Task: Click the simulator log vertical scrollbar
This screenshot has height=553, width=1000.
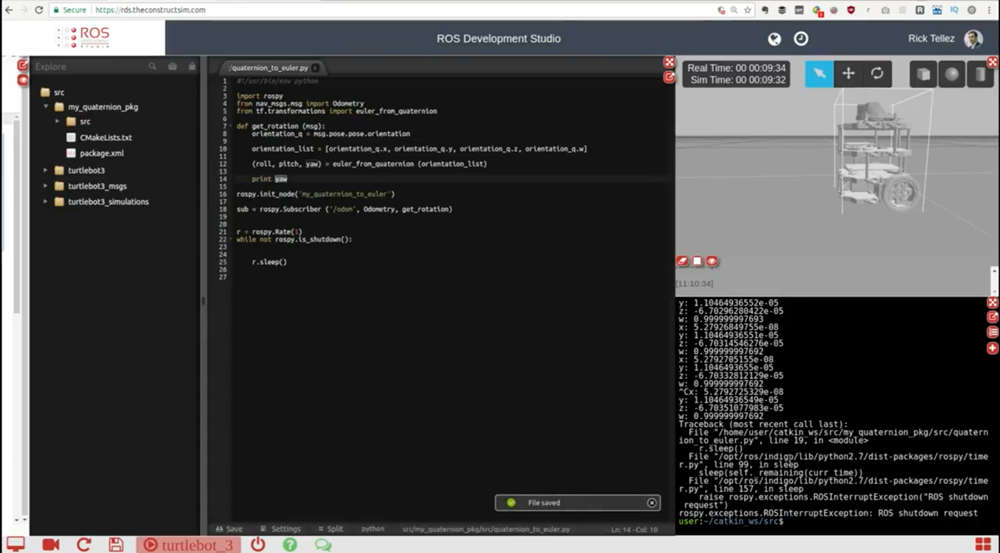Action: 994,281
